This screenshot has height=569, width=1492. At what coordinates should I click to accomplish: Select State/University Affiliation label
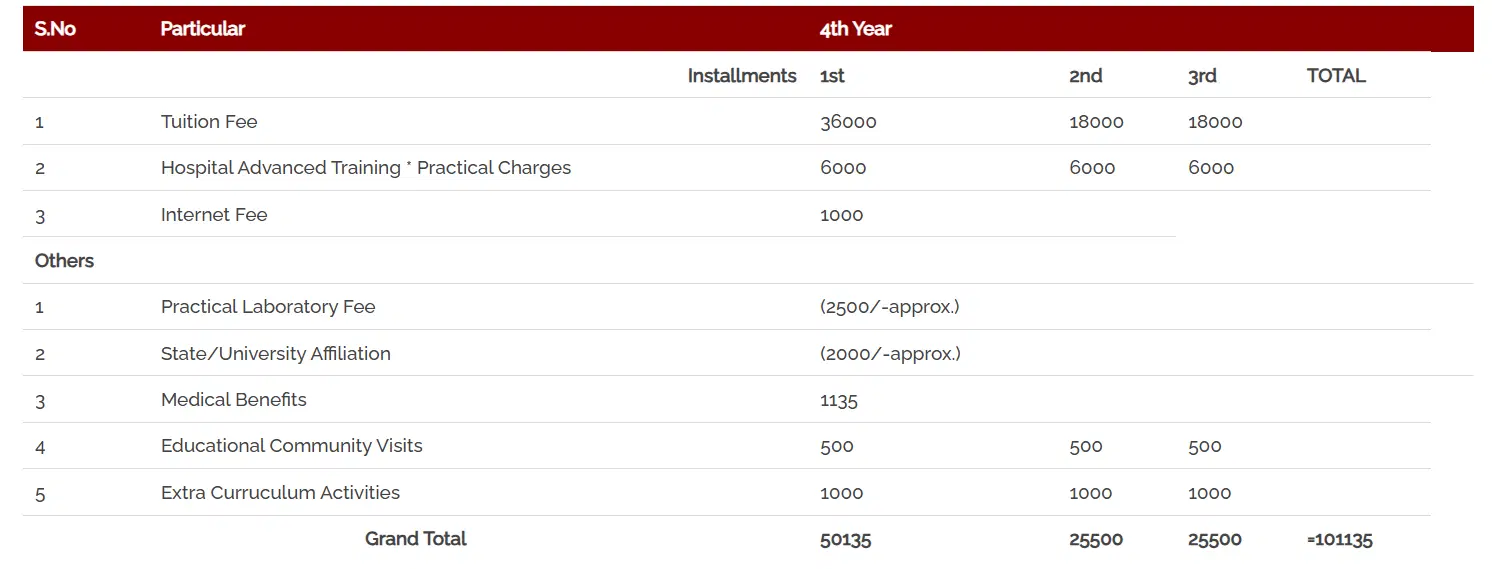click(x=276, y=353)
